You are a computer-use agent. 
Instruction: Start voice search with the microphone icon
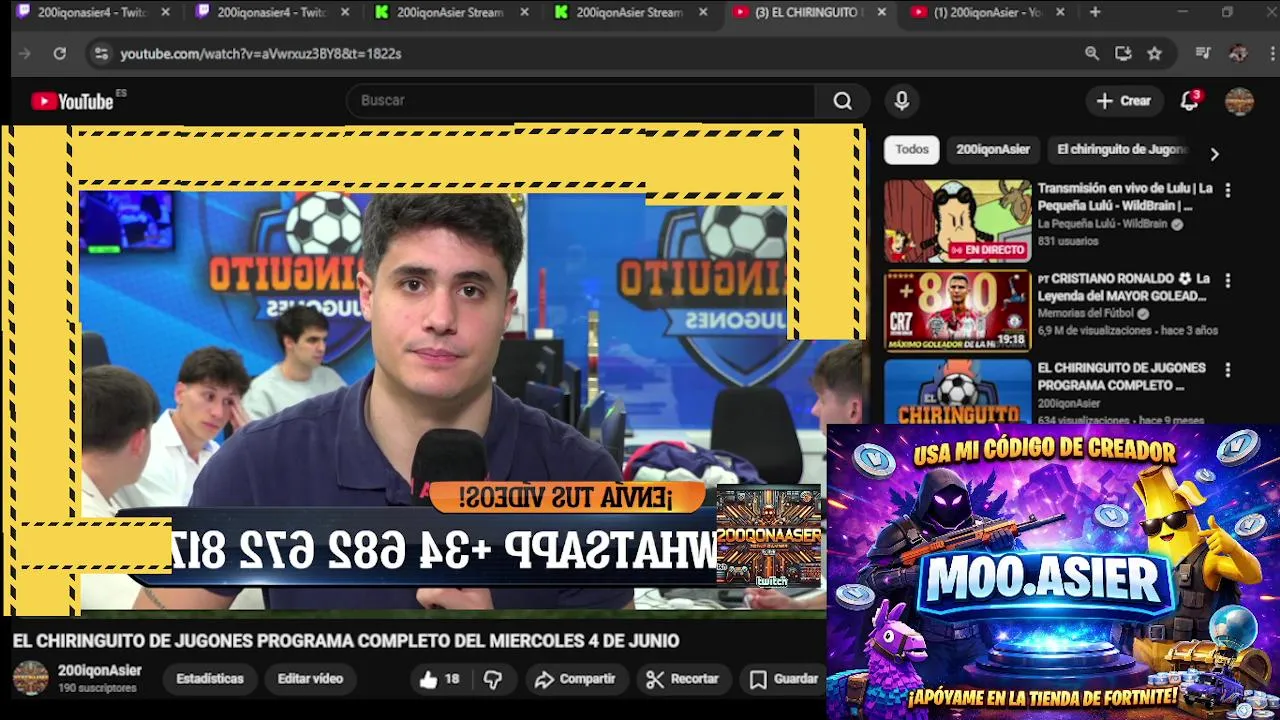pos(901,101)
